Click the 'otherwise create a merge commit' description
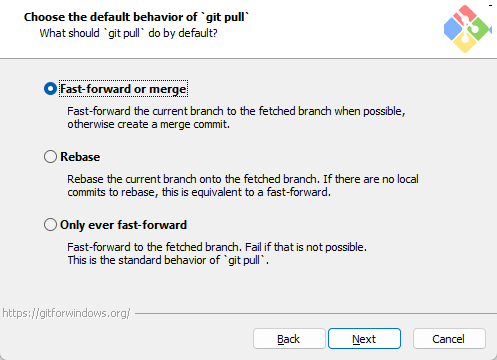Screen dimensions: 497x360 [x=148, y=124]
